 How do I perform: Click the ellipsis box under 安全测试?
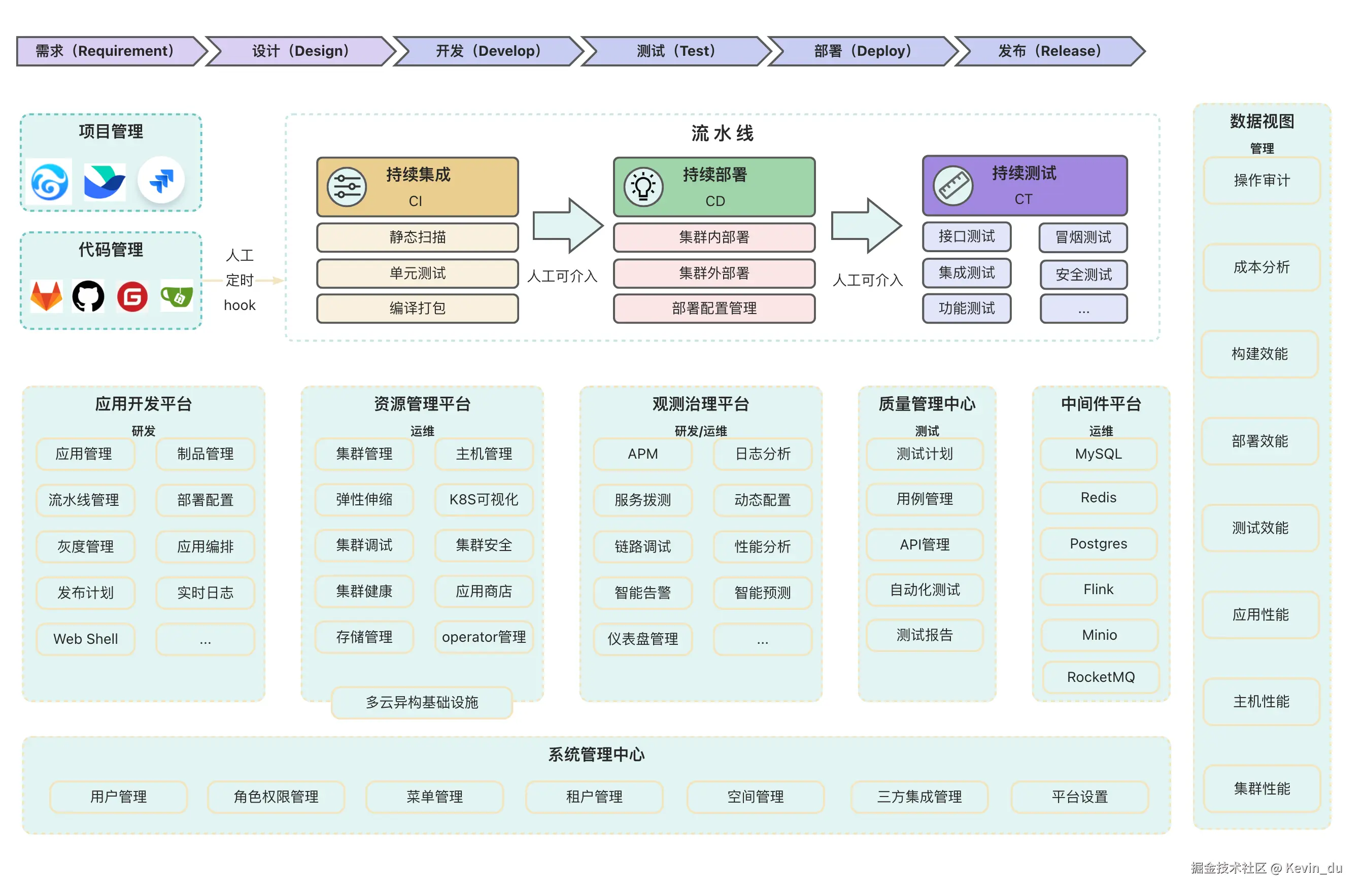(x=1083, y=309)
